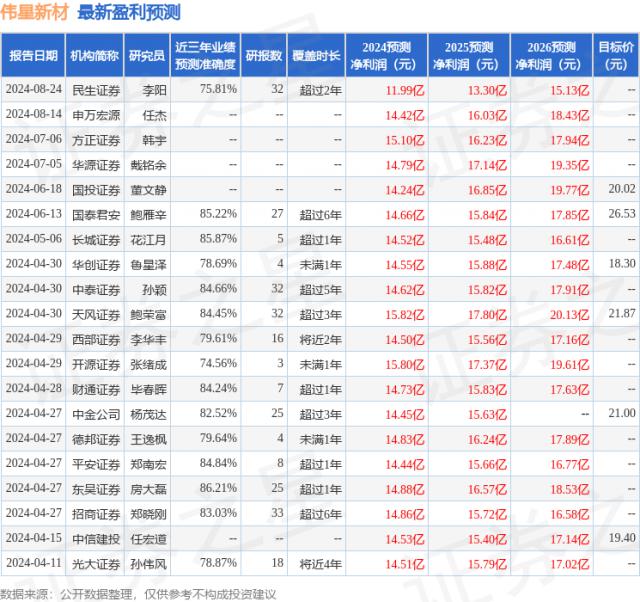Select analyst 鲍雁辛 in the table
This screenshot has height=602, width=640.
(x=147, y=214)
